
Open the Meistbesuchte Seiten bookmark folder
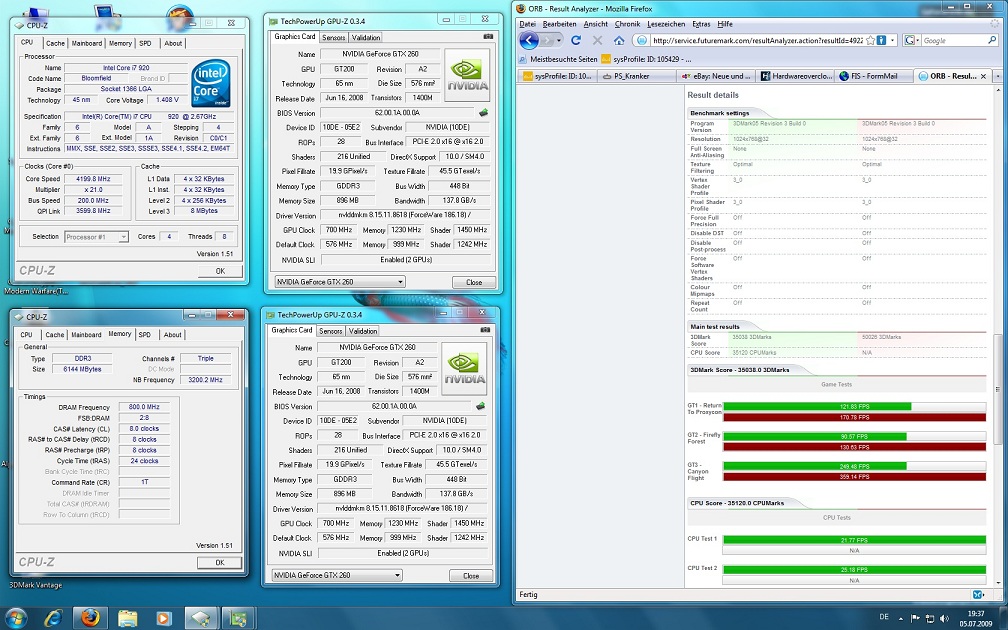tap(557, 58)
